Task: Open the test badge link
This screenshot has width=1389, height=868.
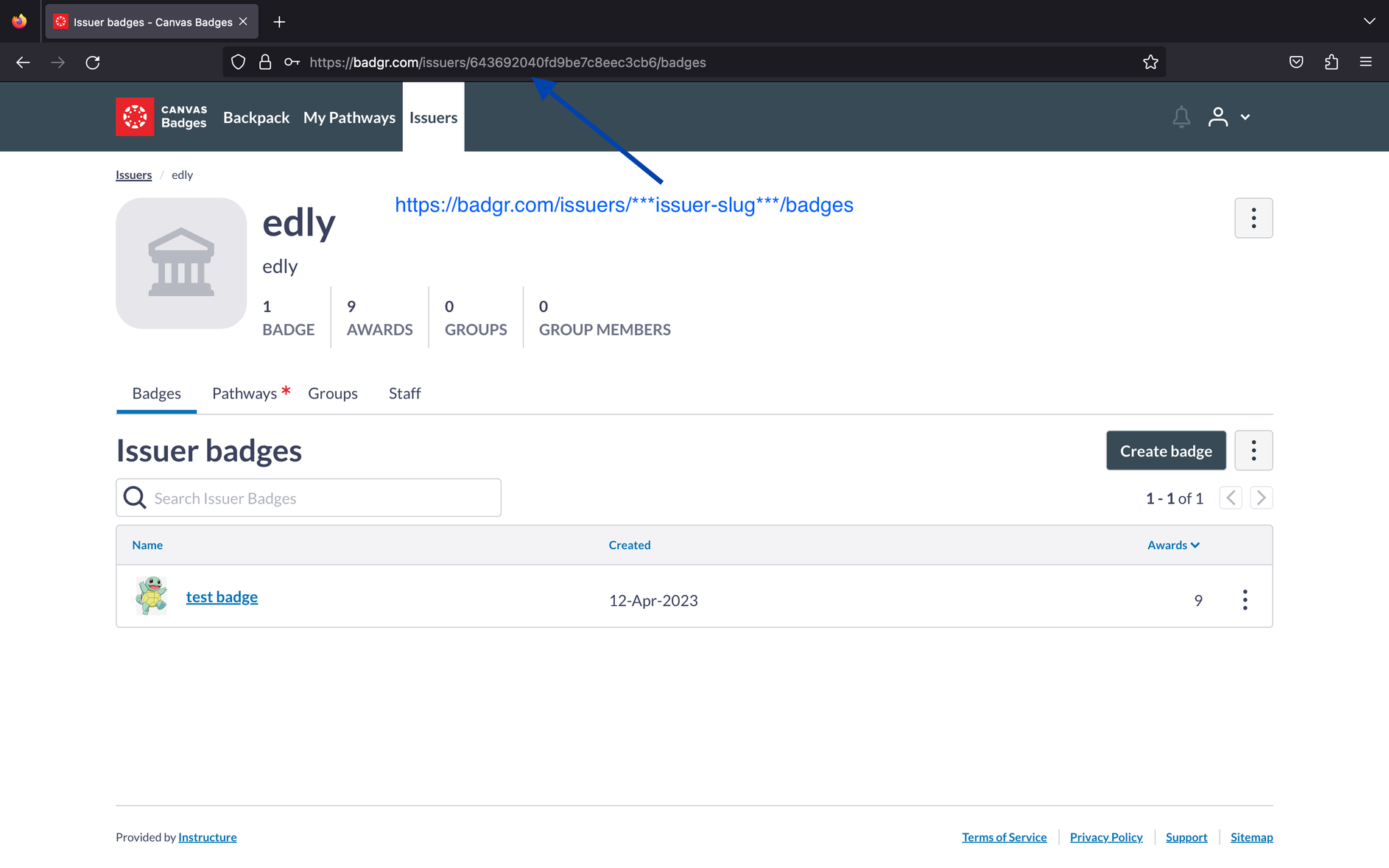Action: click(222, 596)
